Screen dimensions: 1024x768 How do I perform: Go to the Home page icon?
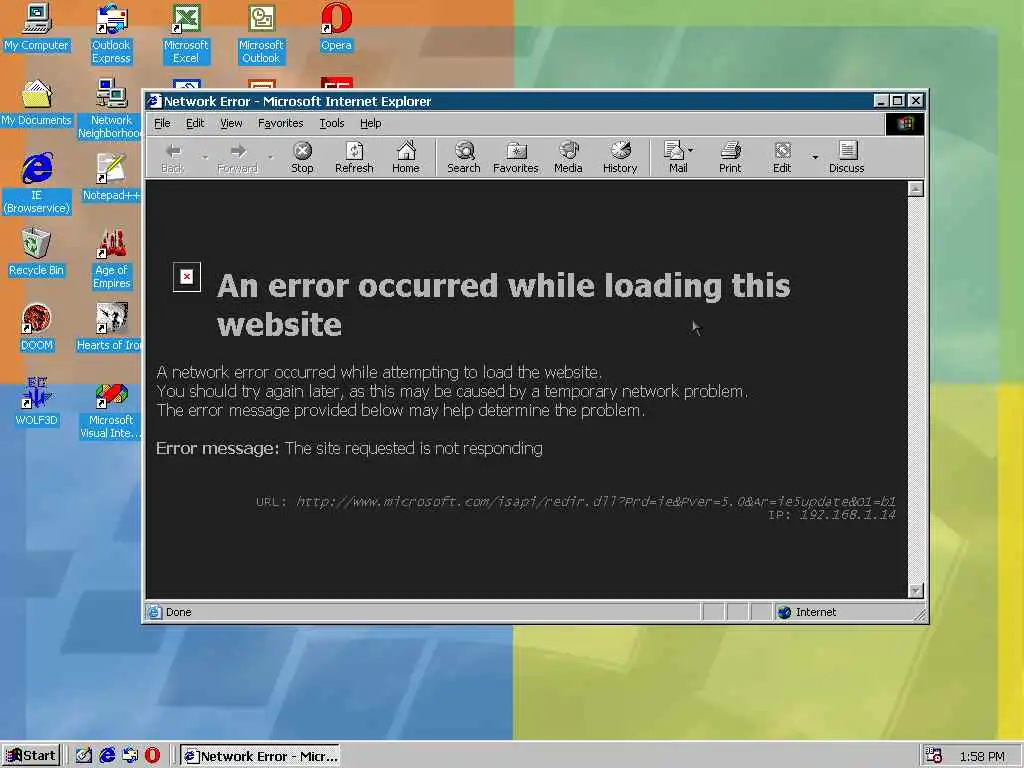pos(406,158)
